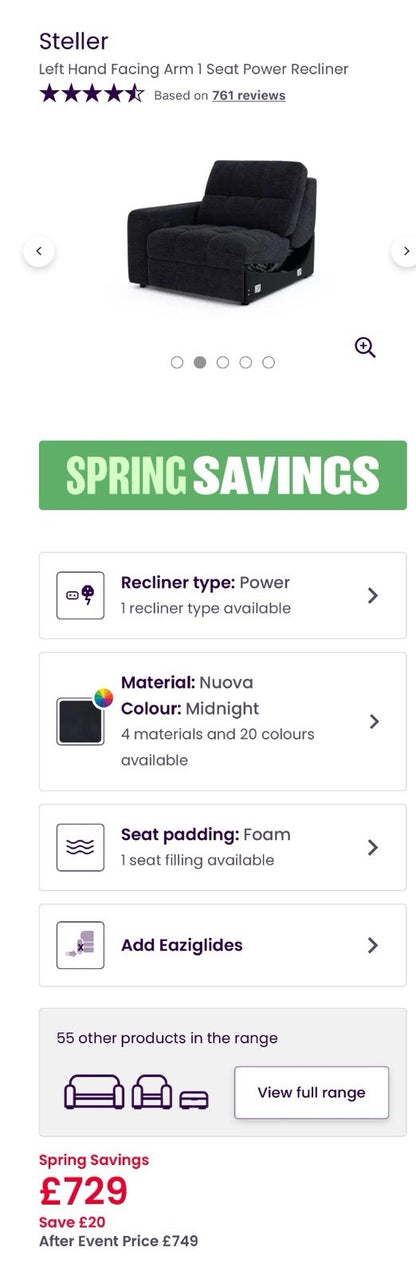
Task: Click the Eaziglides icon
Action: (x=81, y=945)
